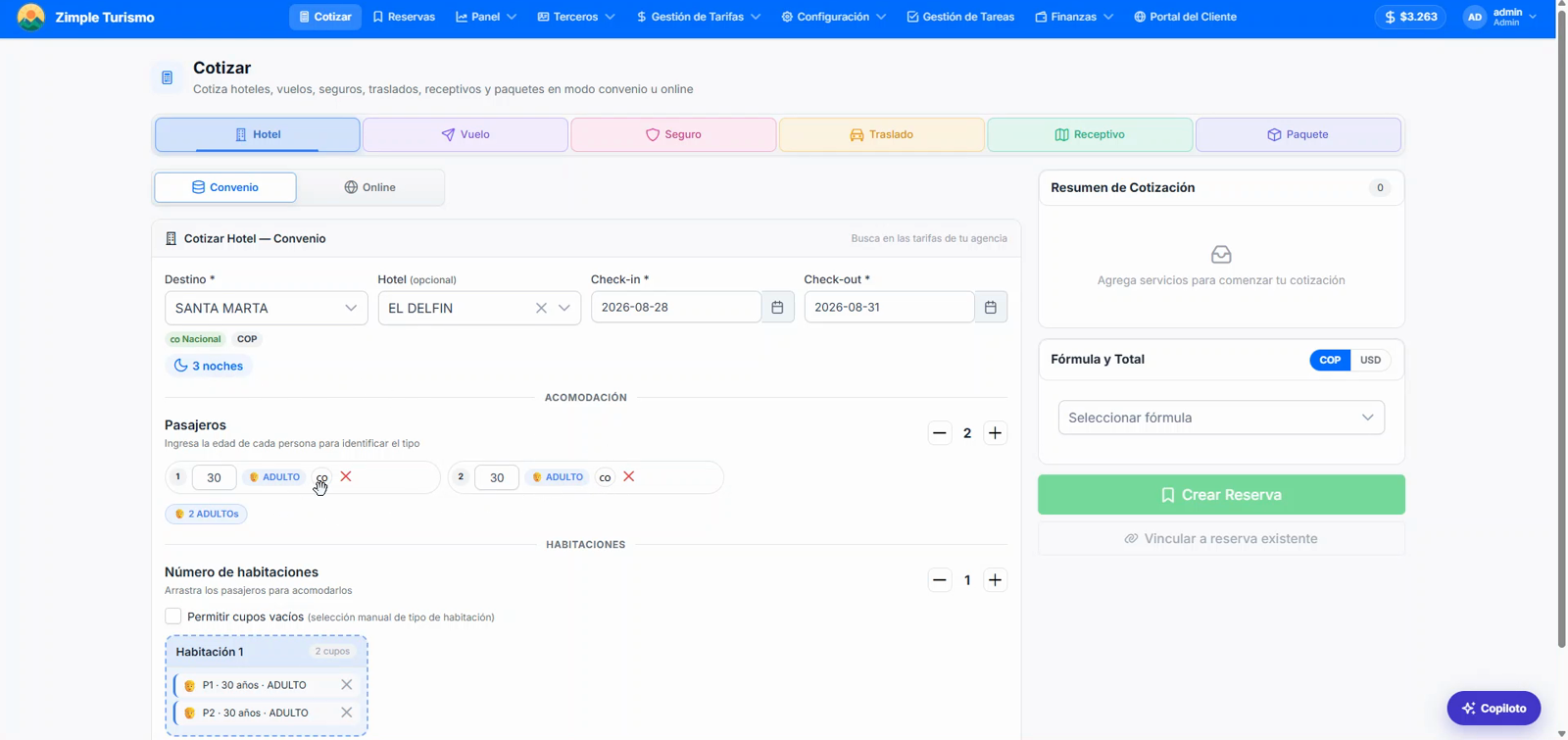Open the Check-in calendar icon

point(777,307)
